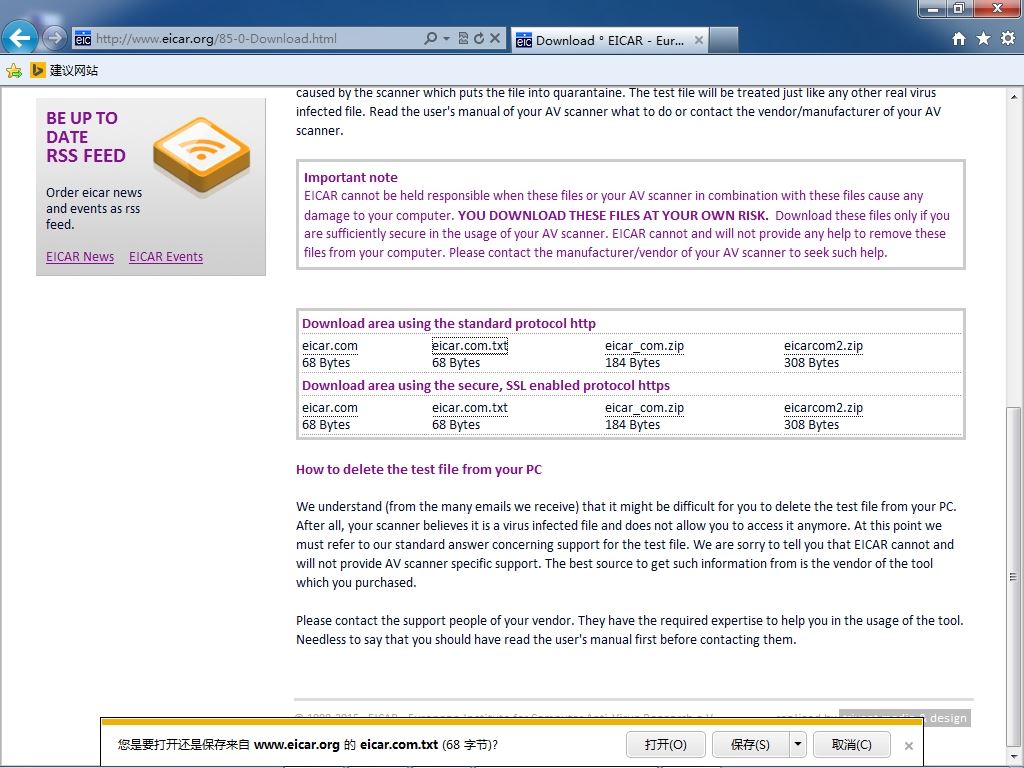The image size is (1024, 768).
Task: Download eicar.com via https SSL
Action: [x=330, y=408]
